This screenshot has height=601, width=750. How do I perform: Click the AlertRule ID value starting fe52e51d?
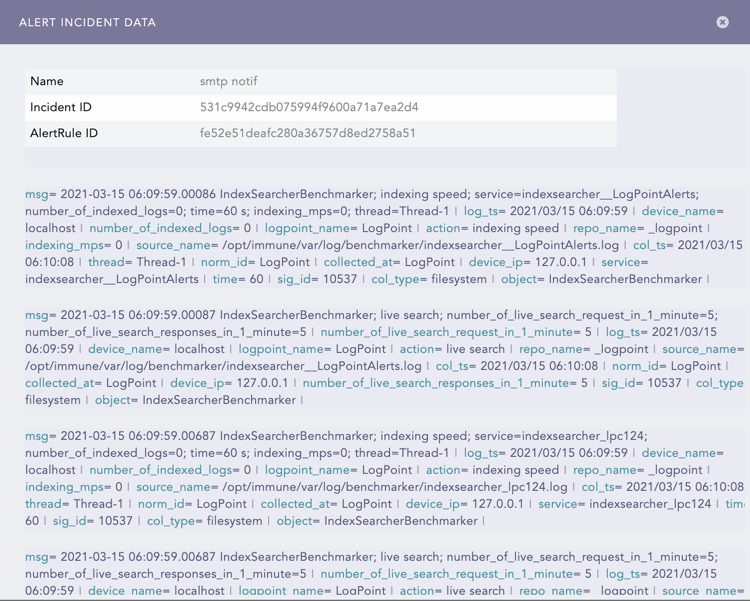tap(307, 133)
